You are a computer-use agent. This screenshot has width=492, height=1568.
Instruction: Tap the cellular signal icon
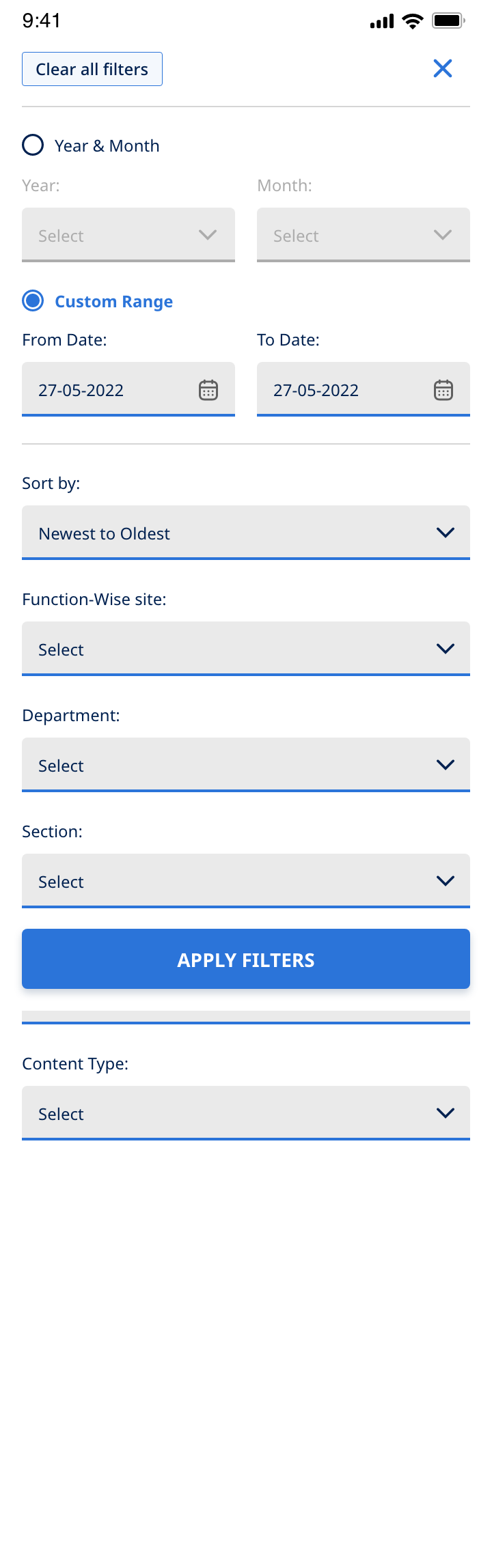(x=382, y=22)
